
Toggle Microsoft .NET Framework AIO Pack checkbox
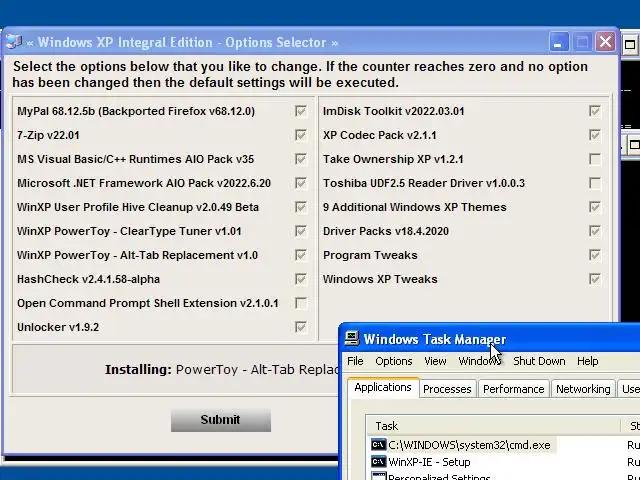(301, 183)
